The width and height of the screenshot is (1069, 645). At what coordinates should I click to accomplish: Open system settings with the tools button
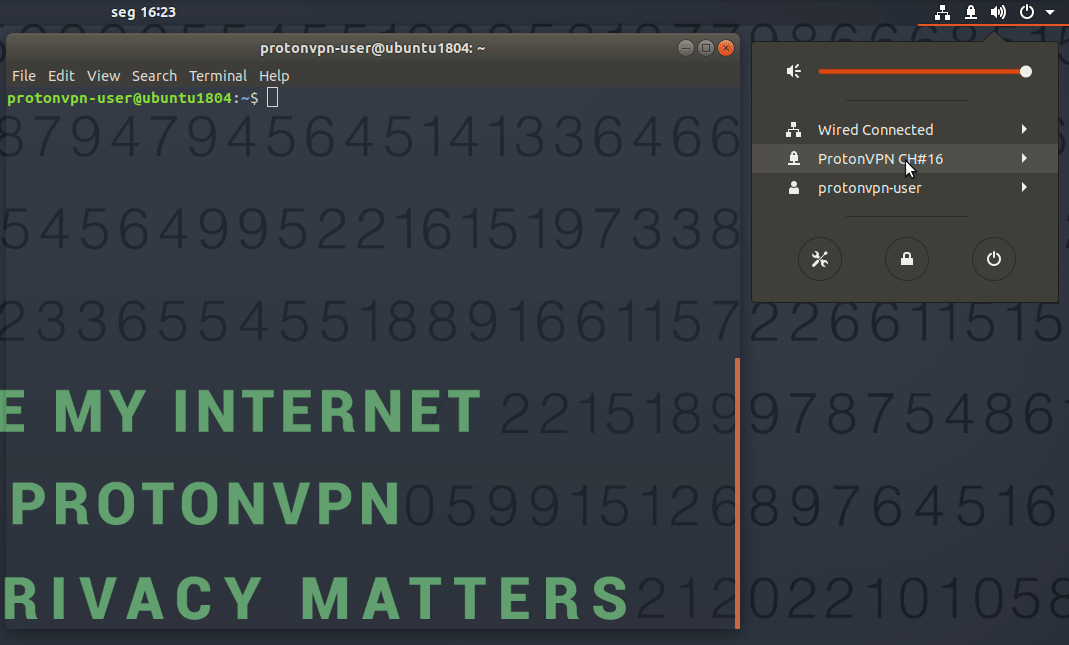click(x=819, y=258)
